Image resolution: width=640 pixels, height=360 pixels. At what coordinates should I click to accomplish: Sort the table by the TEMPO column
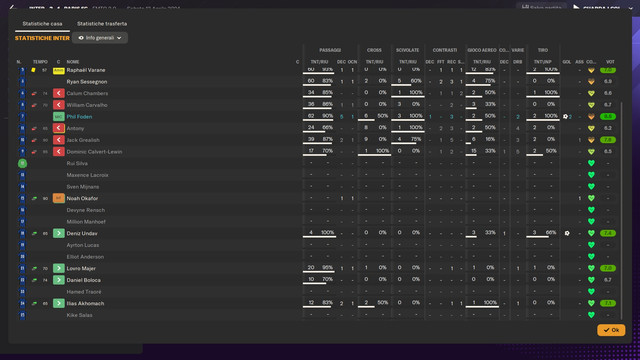tap(40, 62)
